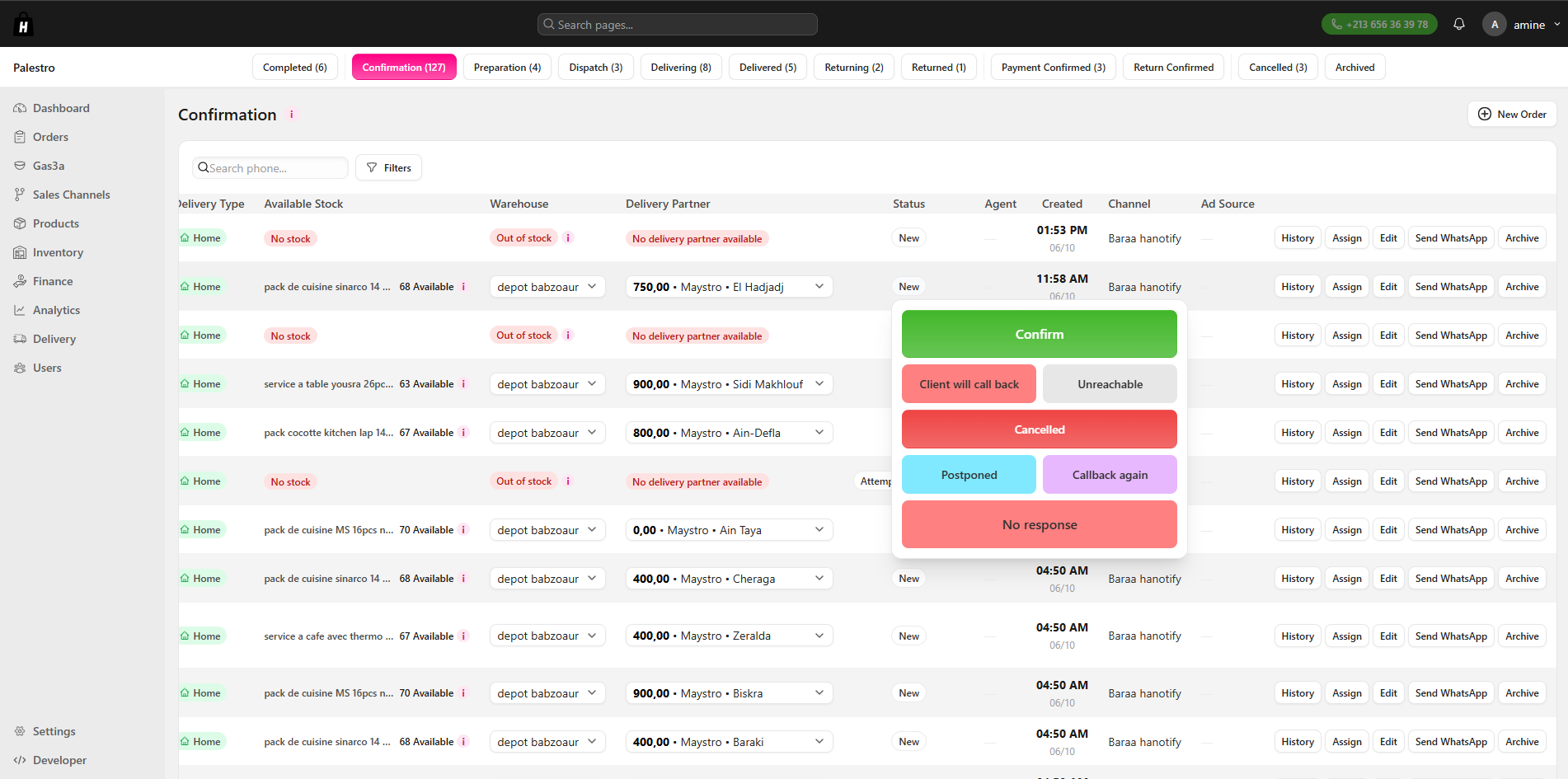This screenshot has height=779, width=1568.
Task: Select the No response status option
Action: (1039, 524)
